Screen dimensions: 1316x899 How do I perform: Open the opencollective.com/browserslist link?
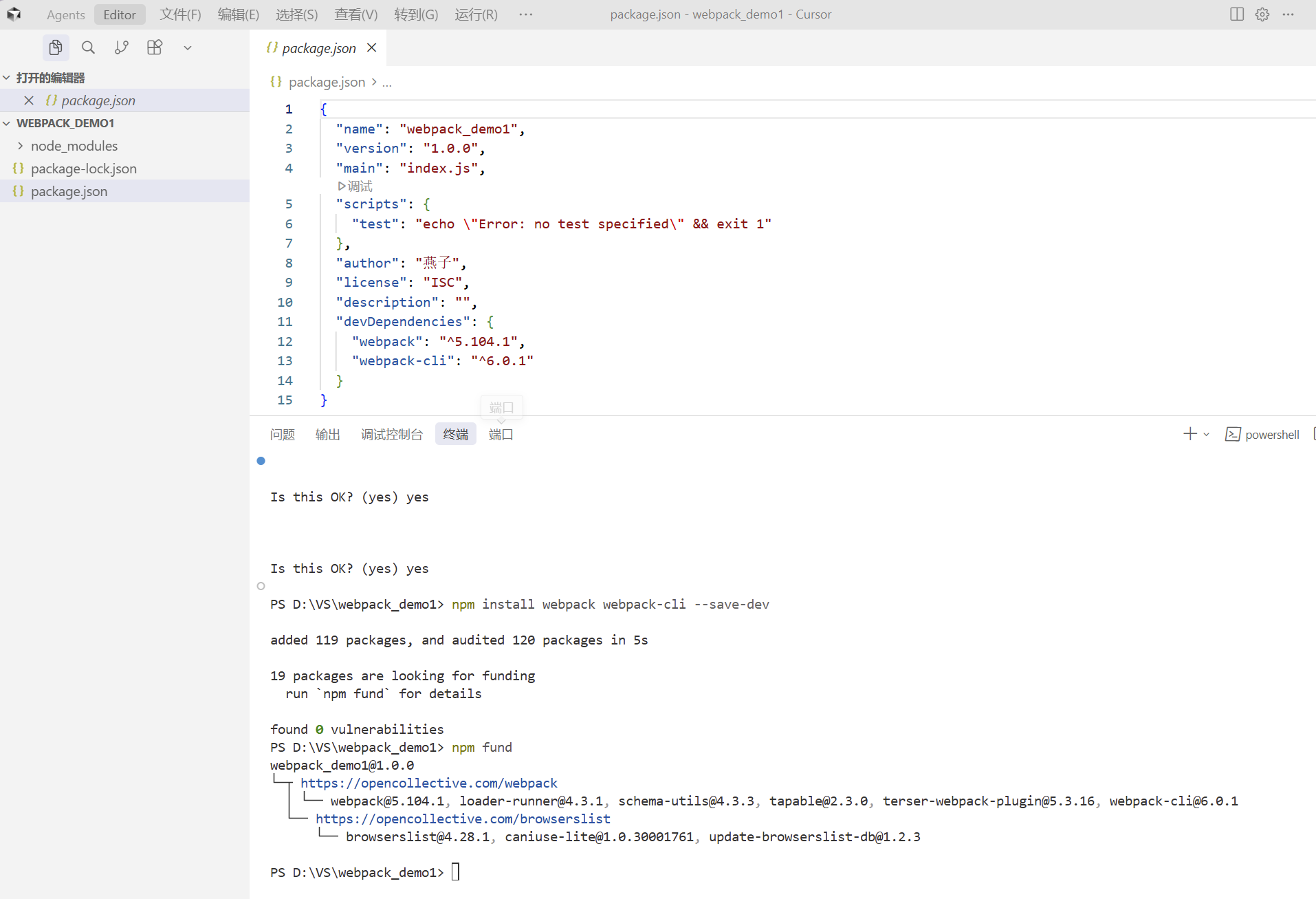463,819
